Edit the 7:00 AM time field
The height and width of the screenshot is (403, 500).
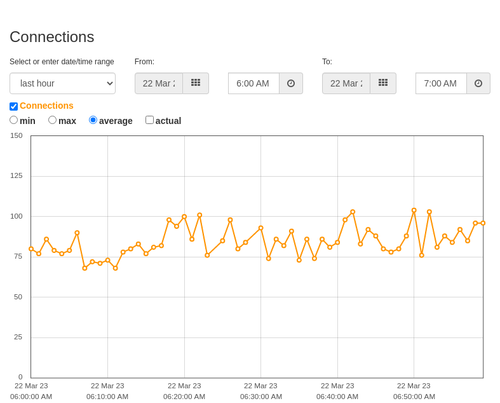pyautogui.click(x=441, y=83)
